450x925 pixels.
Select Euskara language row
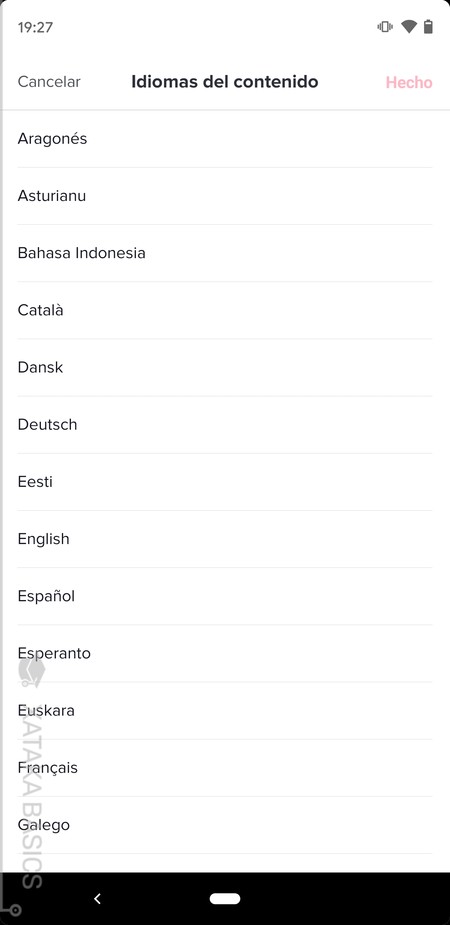(225, 711)
